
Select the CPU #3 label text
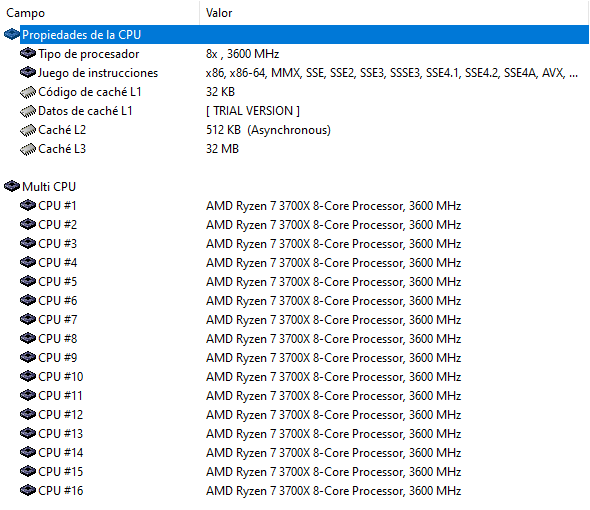tap(57, 244)
